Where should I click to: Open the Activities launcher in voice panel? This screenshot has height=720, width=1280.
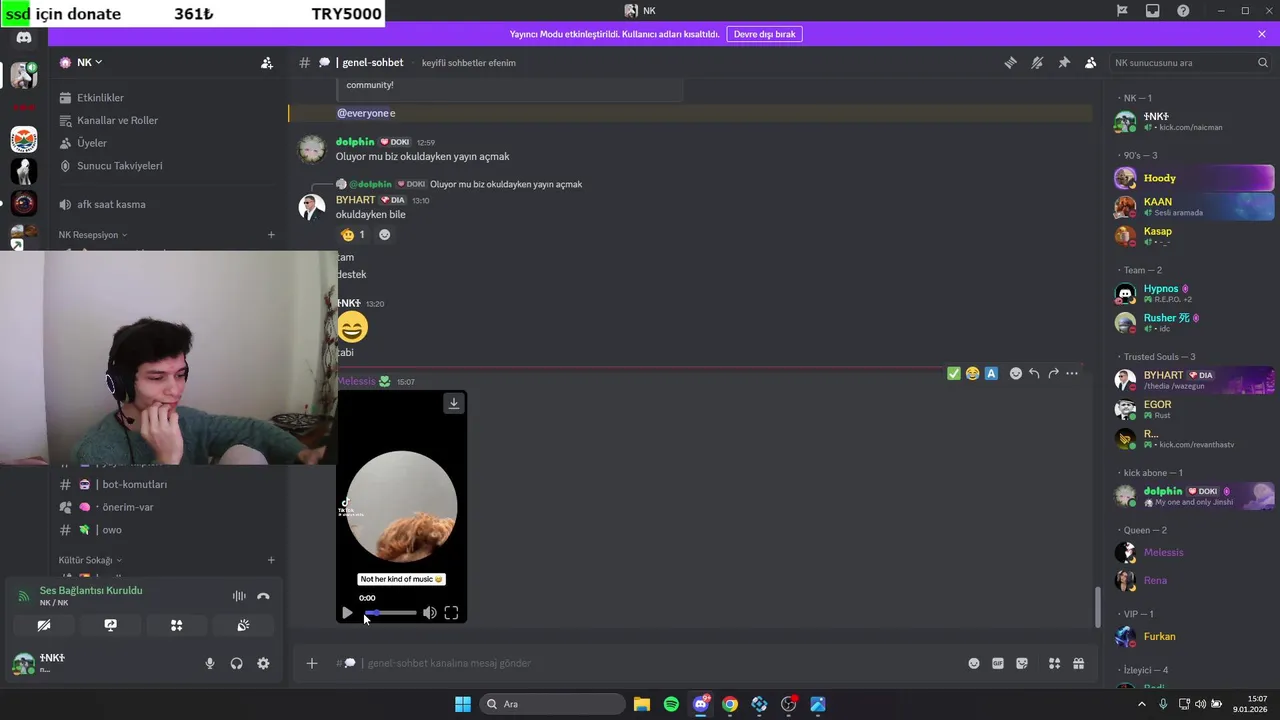tap(176, 625)
